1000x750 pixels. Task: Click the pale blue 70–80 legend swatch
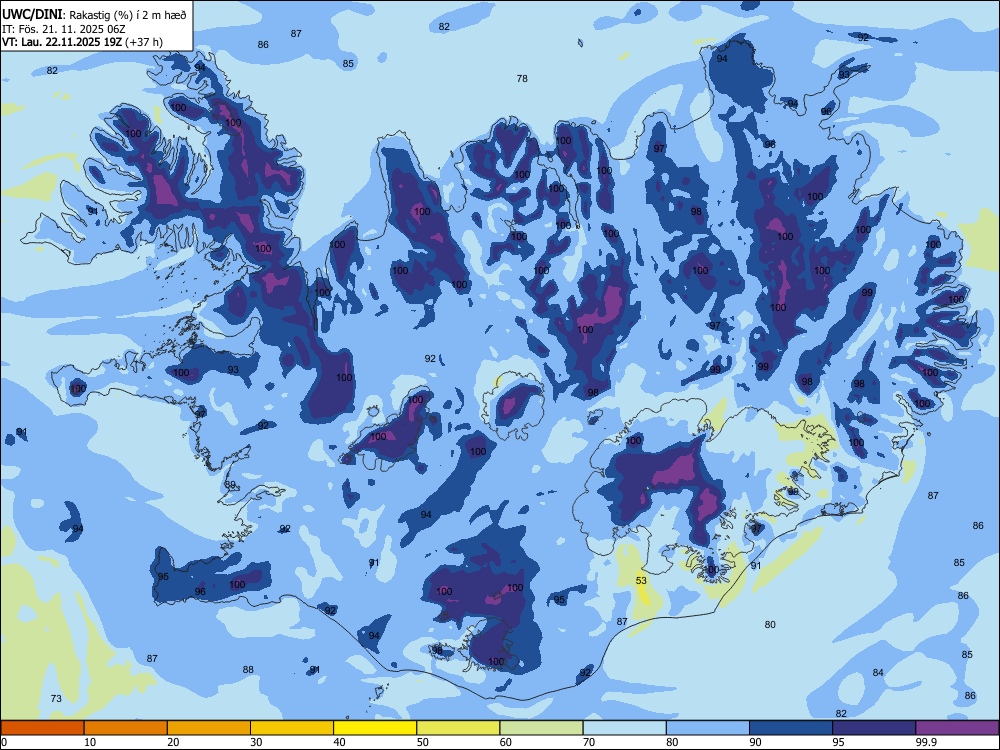tap(624, 728)
